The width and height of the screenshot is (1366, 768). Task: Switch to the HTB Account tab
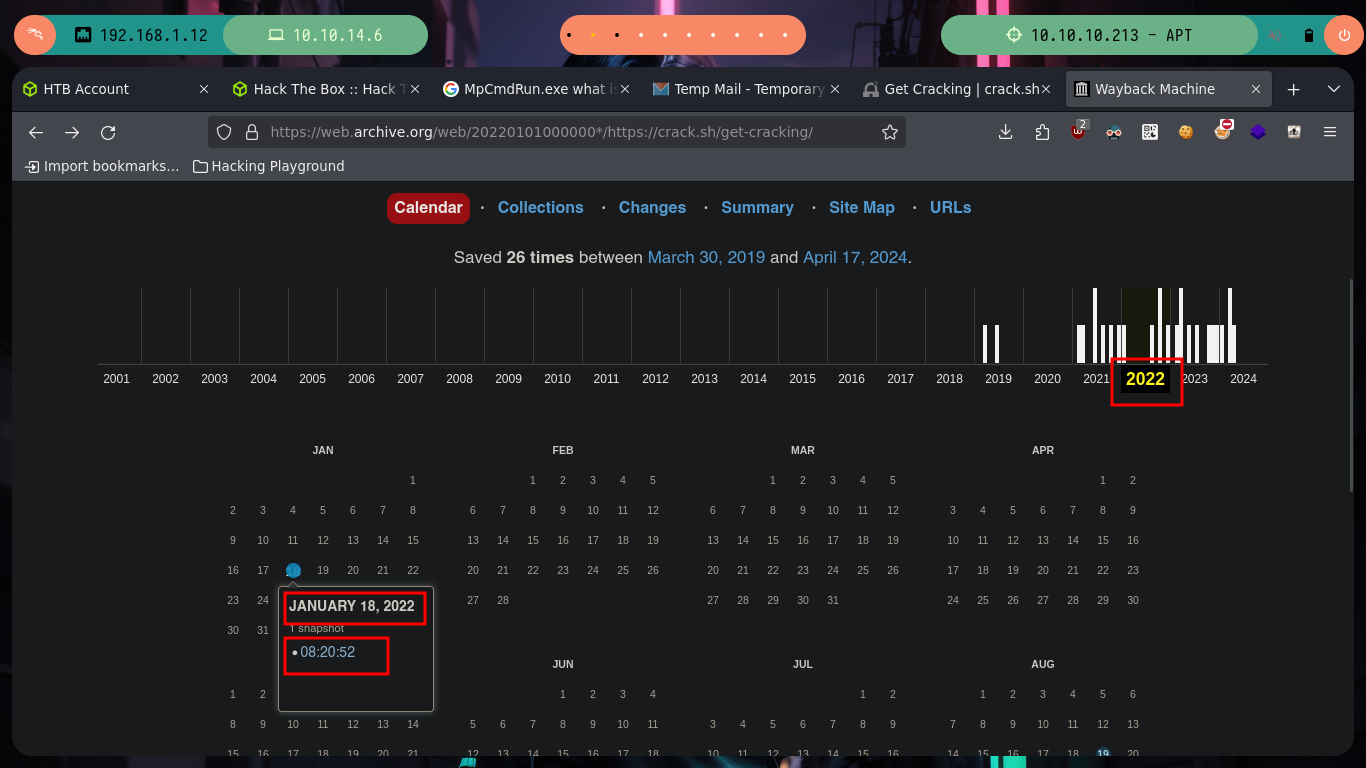[x=116, y=89]
